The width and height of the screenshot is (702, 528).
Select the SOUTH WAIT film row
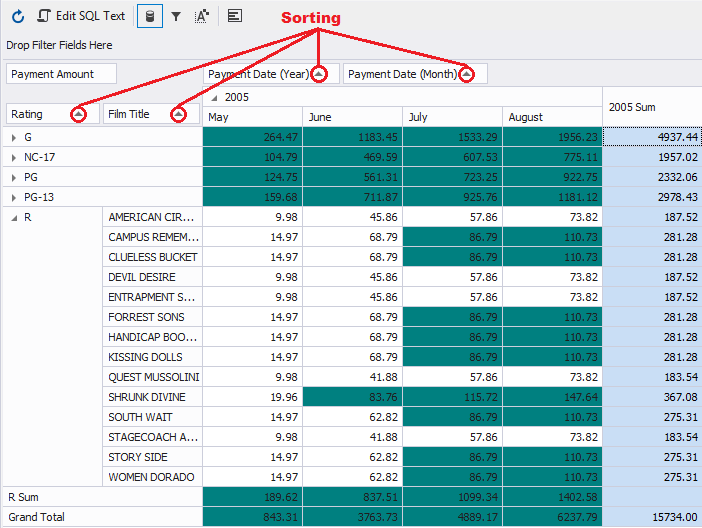(x=153, y=417)
